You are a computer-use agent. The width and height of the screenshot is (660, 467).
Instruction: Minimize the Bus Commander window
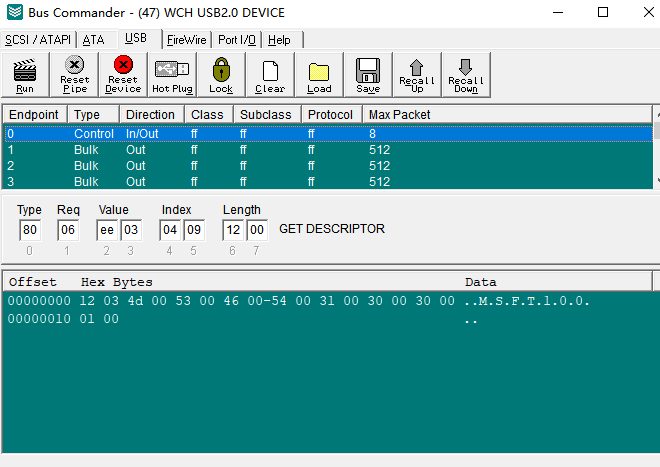click(x=558, y=12)
